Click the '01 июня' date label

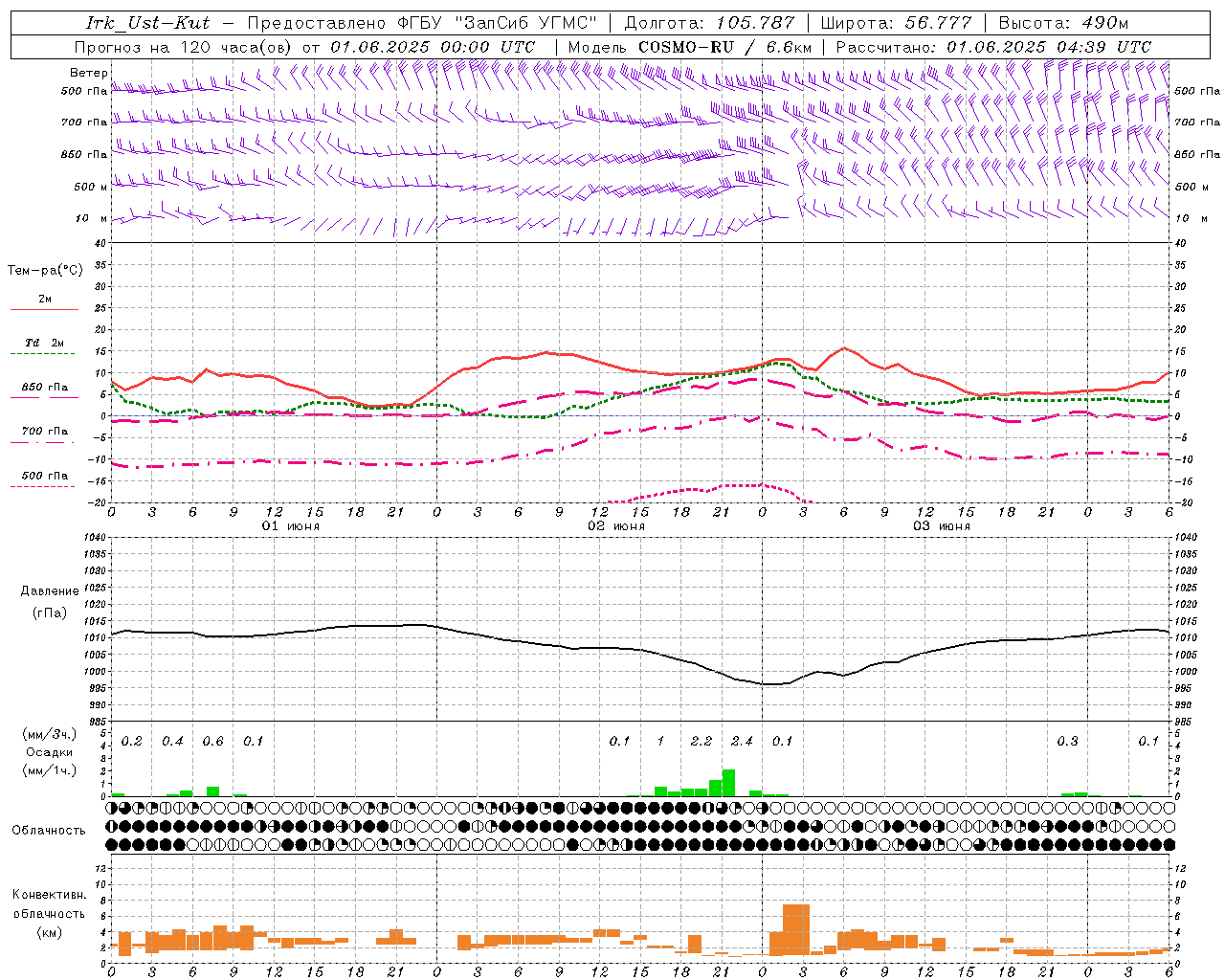291,526
